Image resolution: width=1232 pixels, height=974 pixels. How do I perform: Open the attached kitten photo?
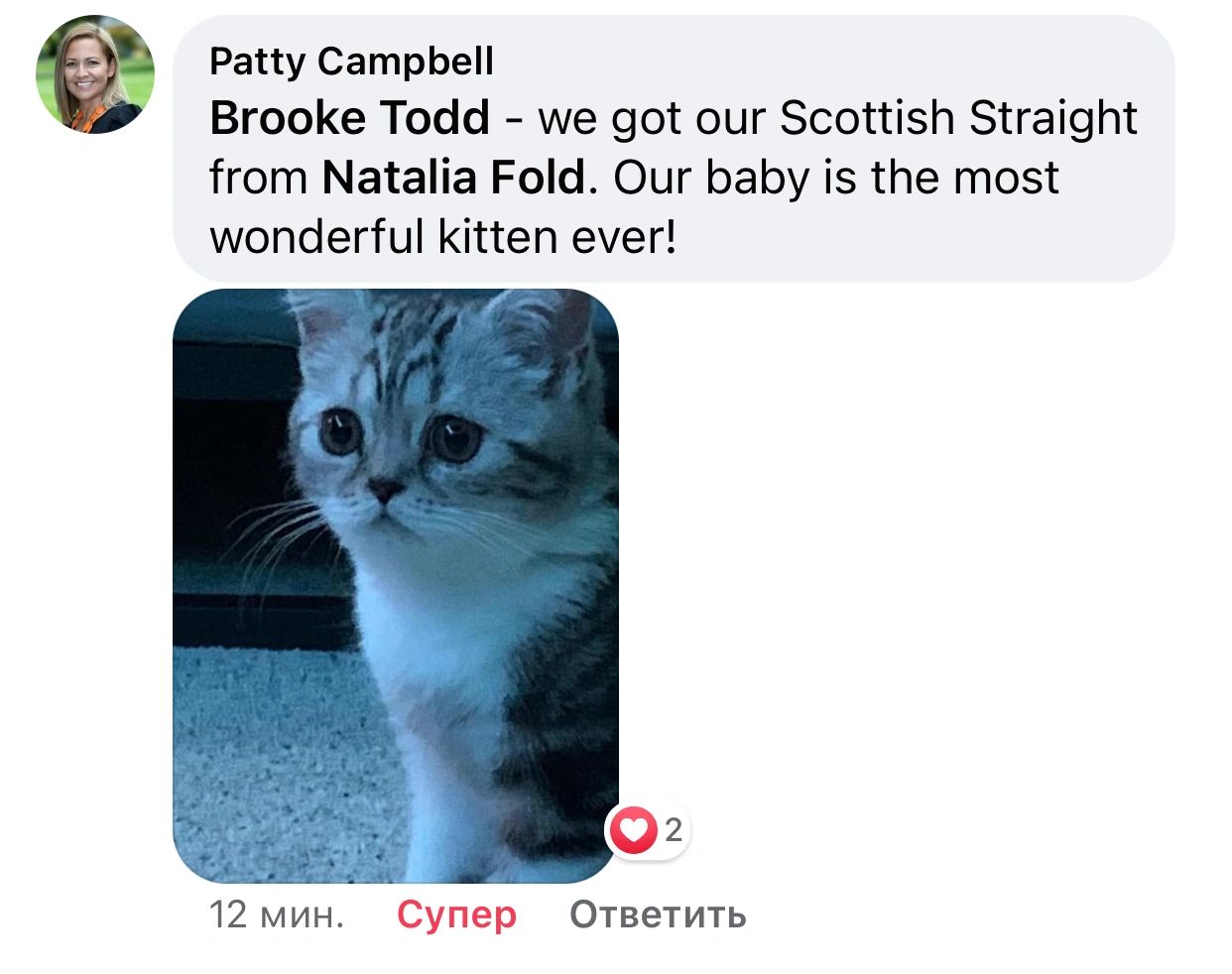(x=395, y=585)
